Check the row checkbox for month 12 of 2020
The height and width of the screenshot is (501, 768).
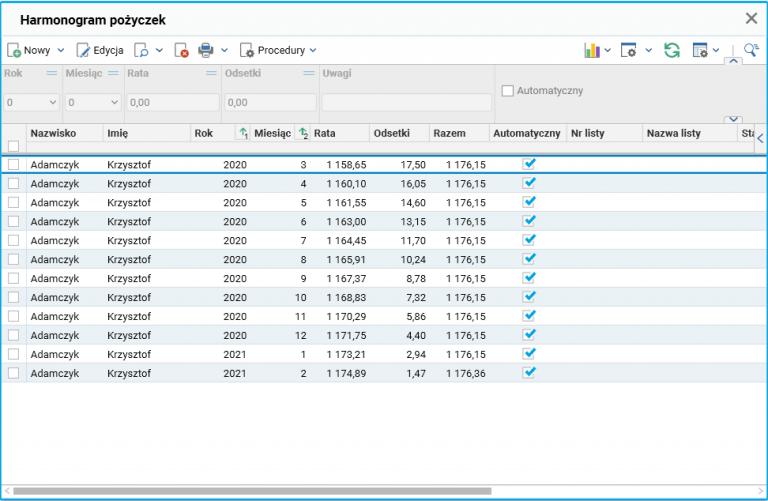(14, 335)
